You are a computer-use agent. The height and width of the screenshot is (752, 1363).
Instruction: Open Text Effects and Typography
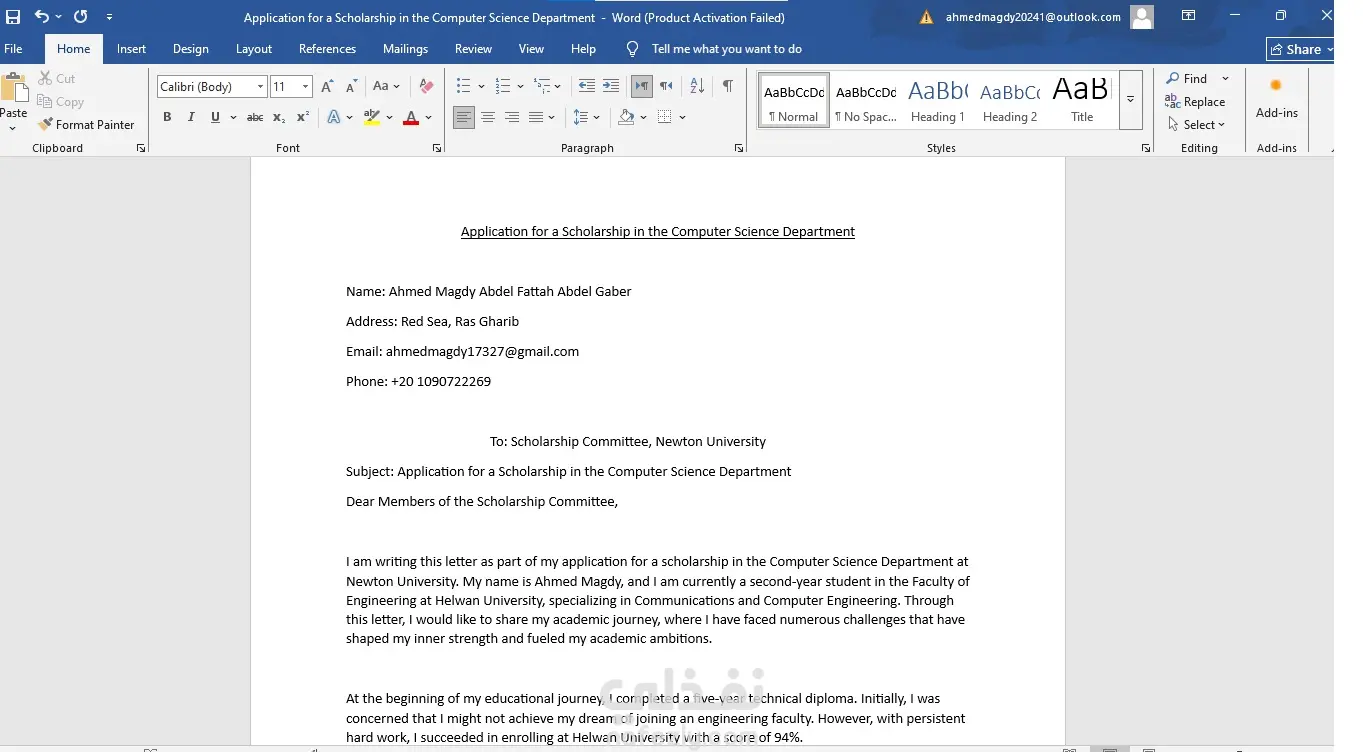pyautogui.click(x=334, y=117)
